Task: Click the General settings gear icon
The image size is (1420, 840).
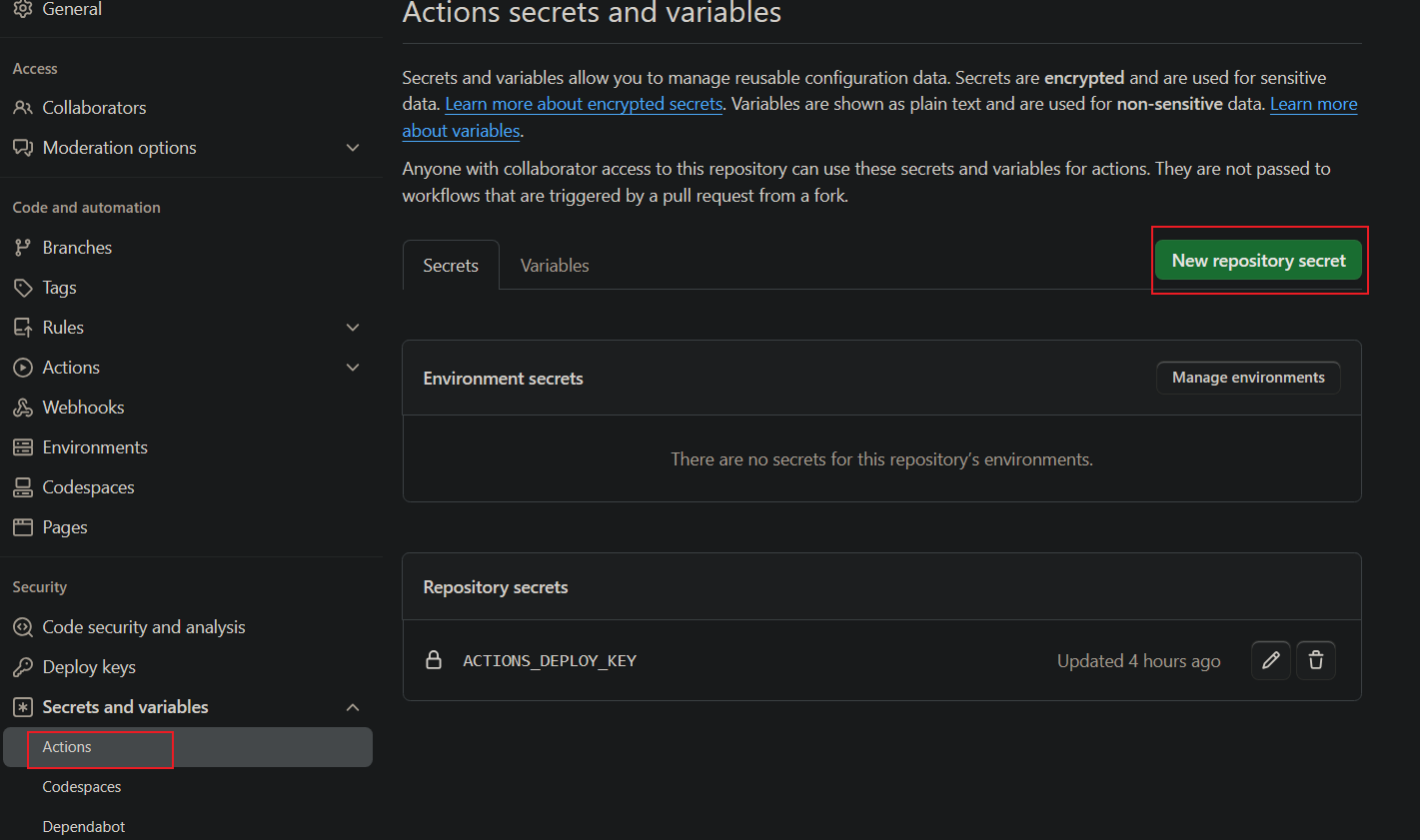Action: pos(23,9)
